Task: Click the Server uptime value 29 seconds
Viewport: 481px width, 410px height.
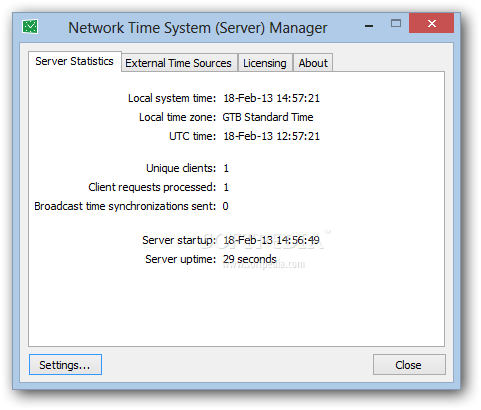Action: [x=250, y=259]
